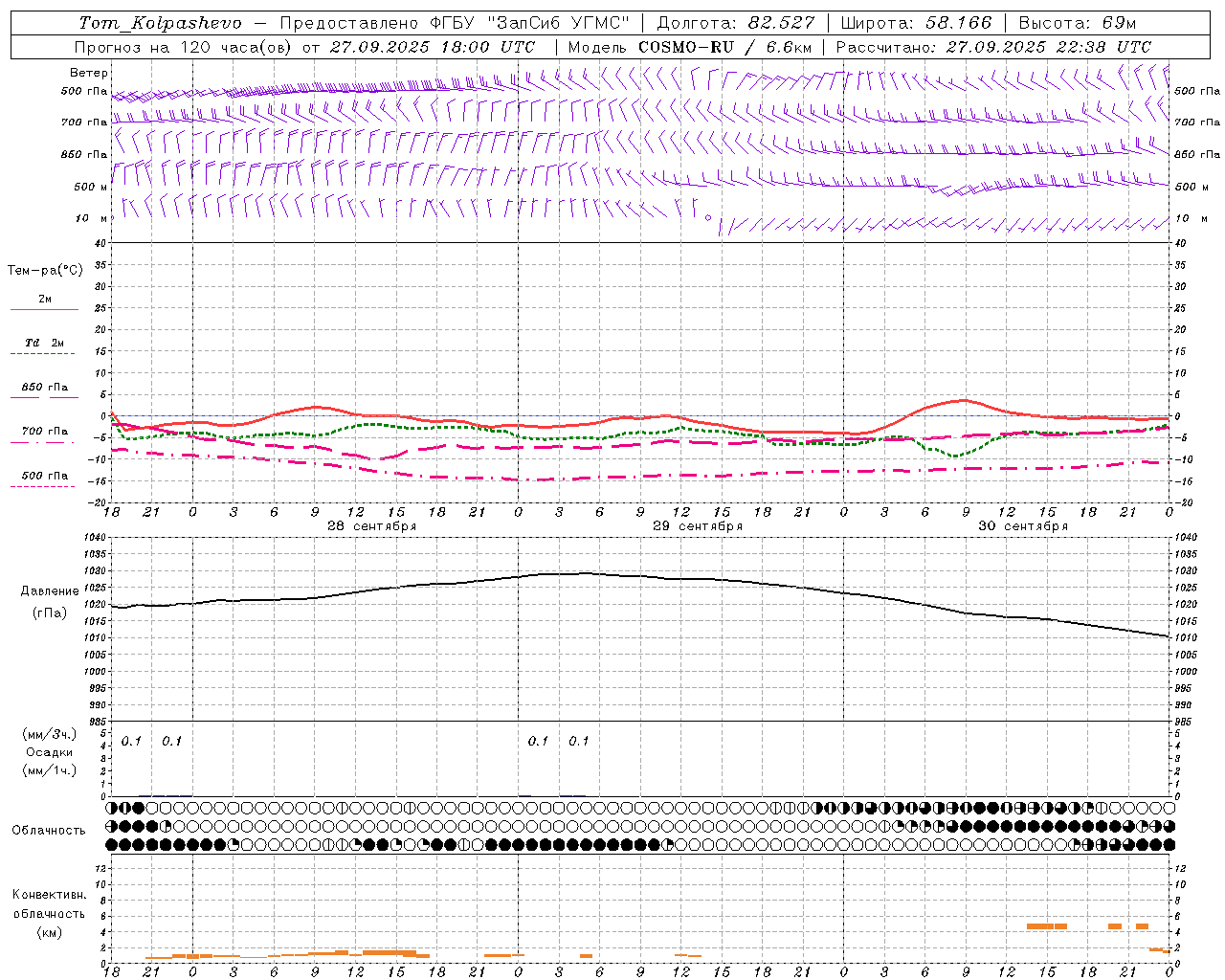This screenshot has width=1225, height=980.
Task: Select forecast start time 27.09.2025 18:00 UTC
Action: click(432, 47)
